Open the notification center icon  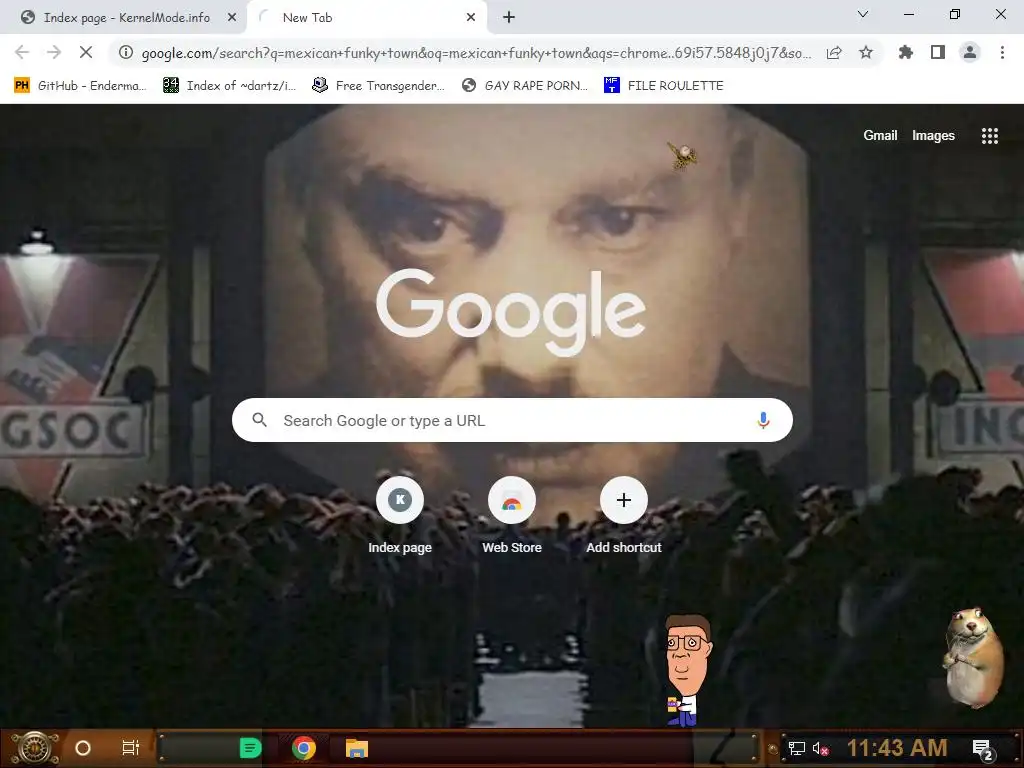click(x=983, y=749)
